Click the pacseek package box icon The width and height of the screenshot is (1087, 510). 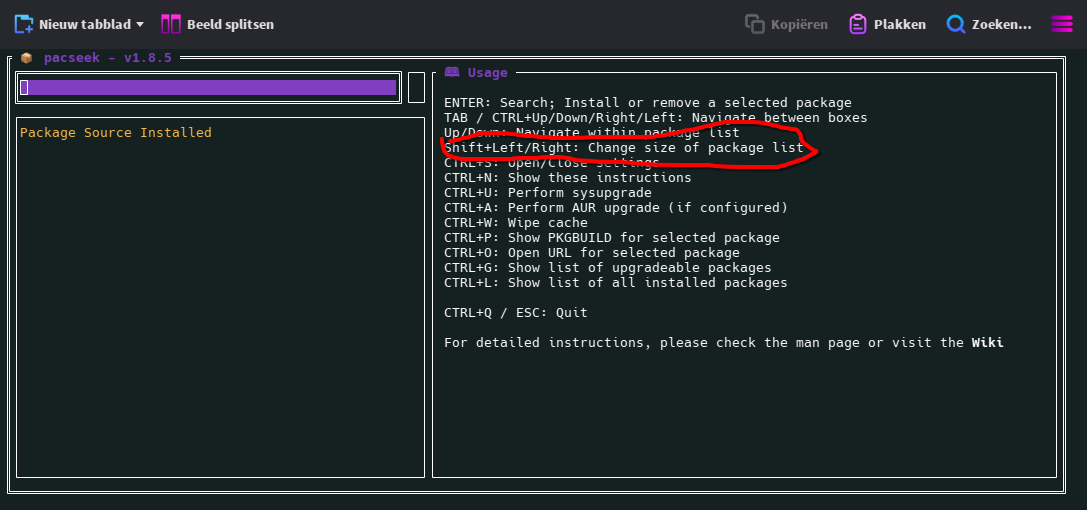tap(27, 58)
